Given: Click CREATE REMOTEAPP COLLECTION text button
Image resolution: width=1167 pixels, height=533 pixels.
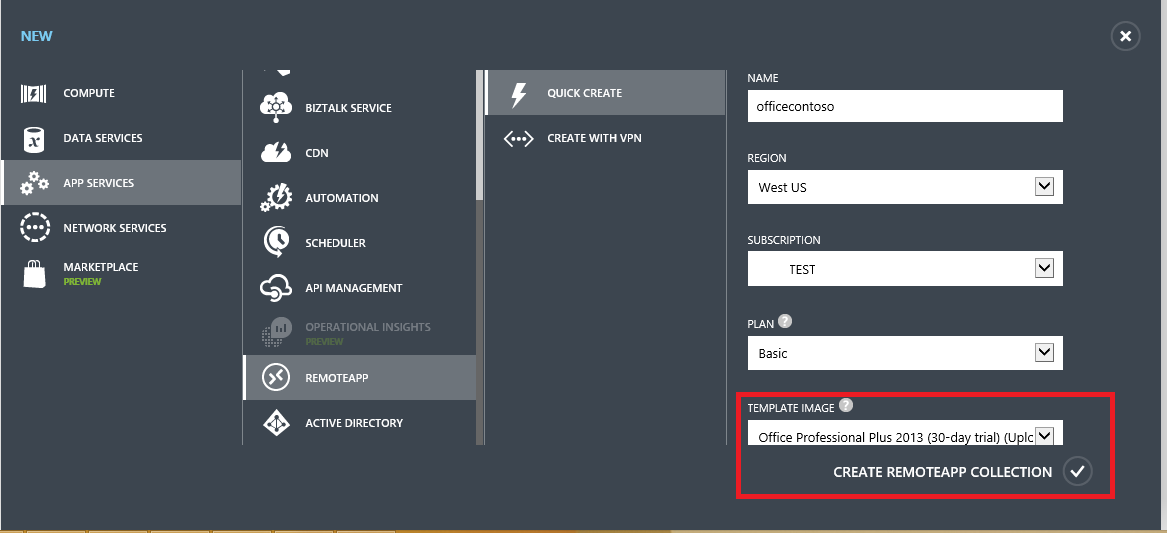Looking at the screenshot, I should 942,472.
